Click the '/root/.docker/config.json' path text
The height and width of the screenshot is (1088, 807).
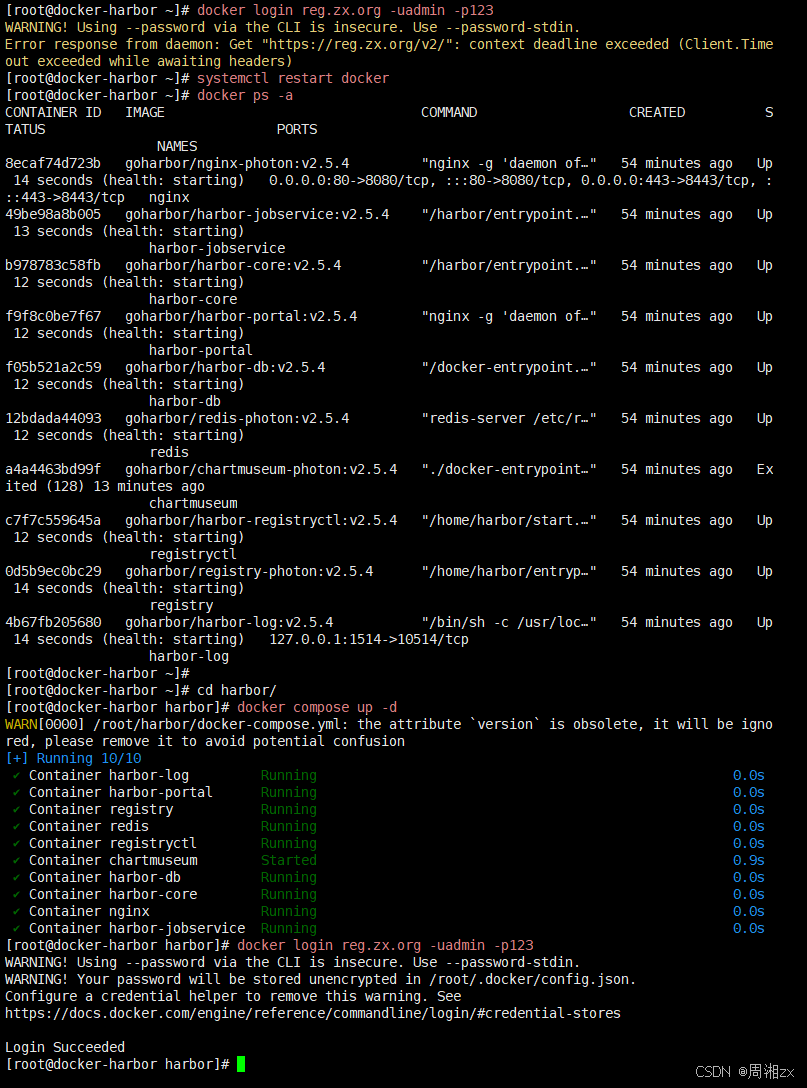pyautogui.click(x=529, y=979)
